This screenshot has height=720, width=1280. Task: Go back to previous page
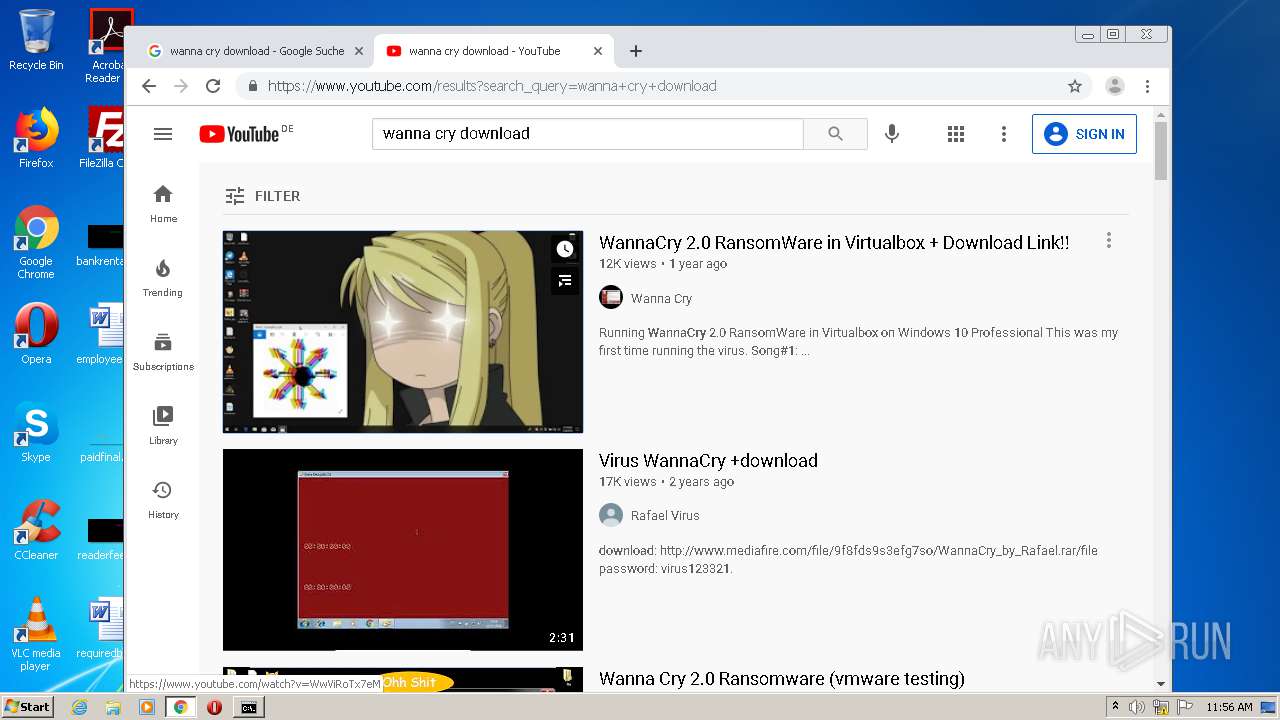[x=149, y=86]
